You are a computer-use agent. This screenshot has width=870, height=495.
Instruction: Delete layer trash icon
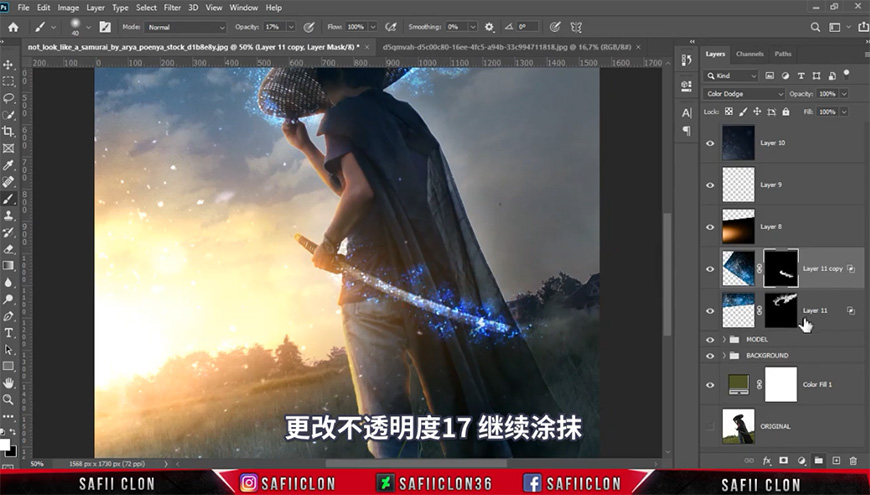pyautogui.click(x=853, y=461)
